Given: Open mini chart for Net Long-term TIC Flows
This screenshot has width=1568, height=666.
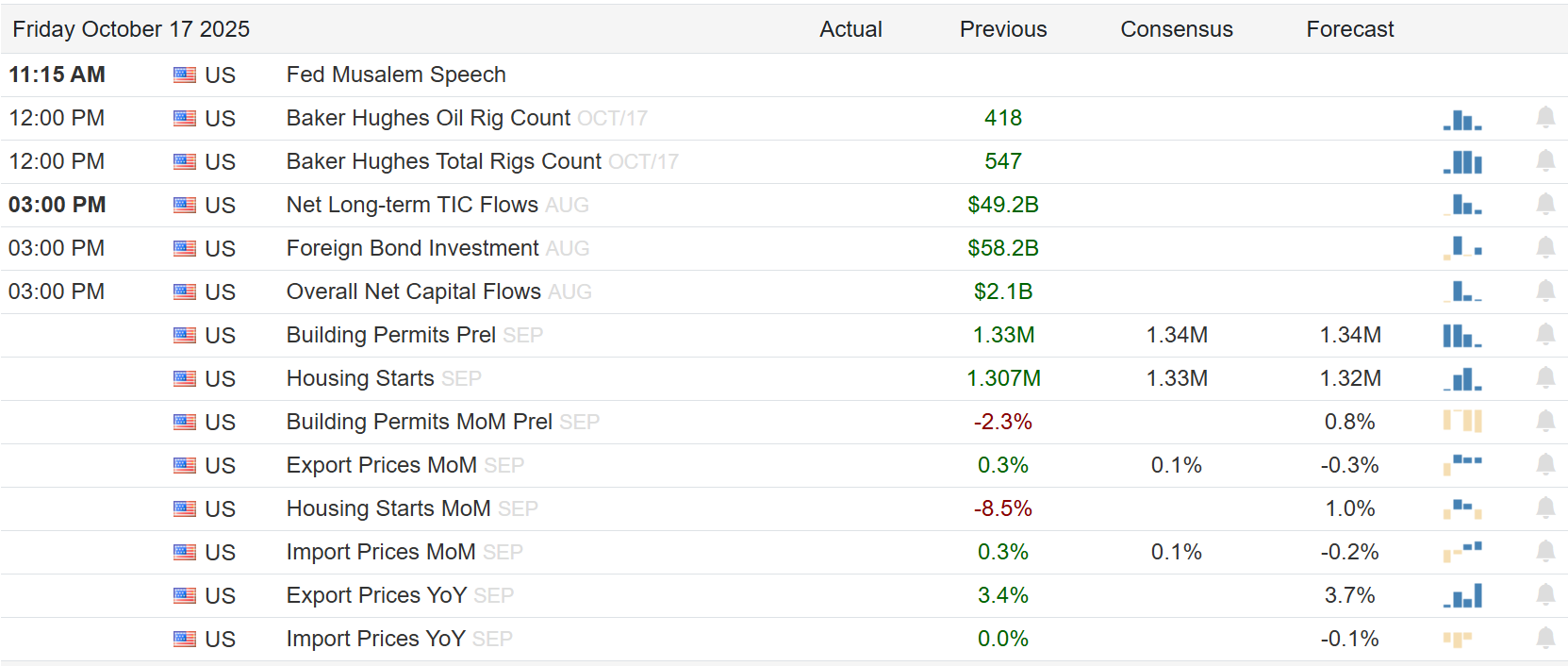Looking at the screenshot, I should point(1461,205).
